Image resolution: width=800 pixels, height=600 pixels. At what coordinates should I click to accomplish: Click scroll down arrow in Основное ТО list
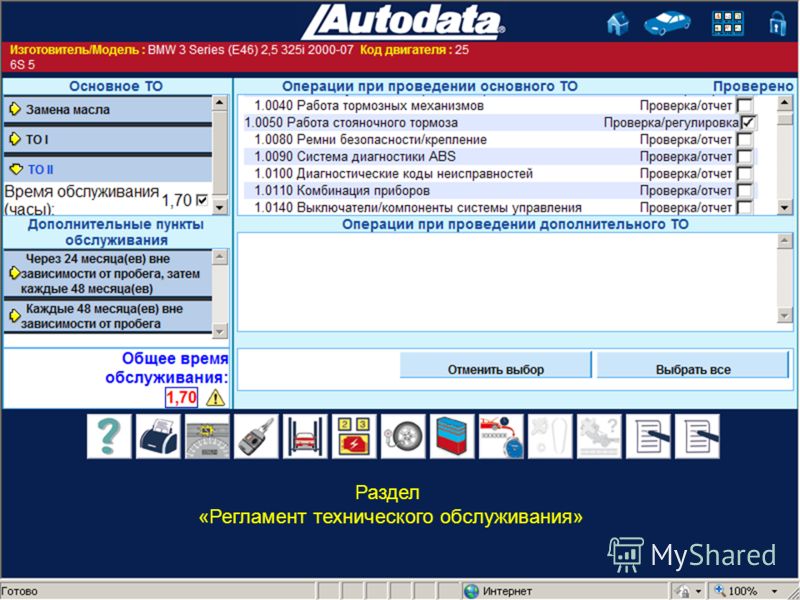tap(219, 207)
